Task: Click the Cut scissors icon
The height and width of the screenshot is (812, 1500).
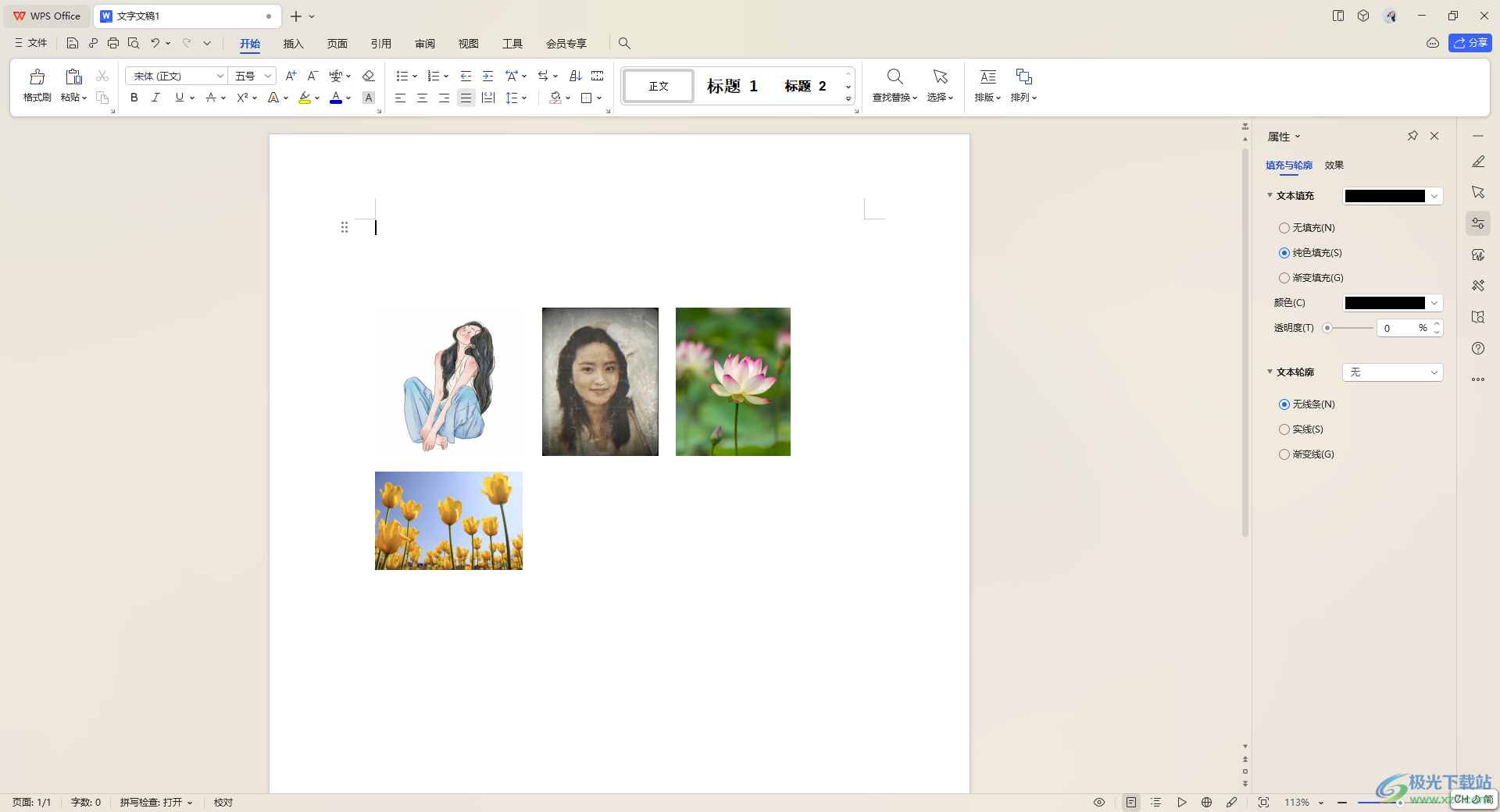Action: click(x=102, y=76)
